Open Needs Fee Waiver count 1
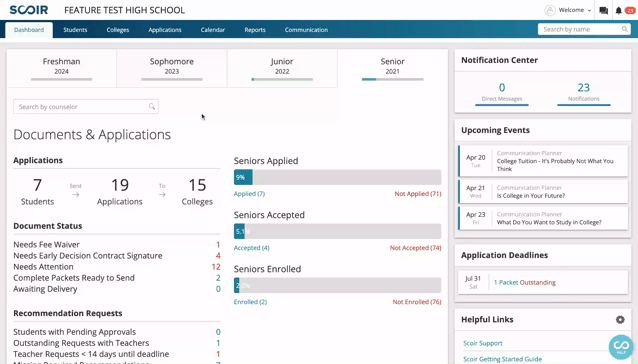 (x=218, y=244)
